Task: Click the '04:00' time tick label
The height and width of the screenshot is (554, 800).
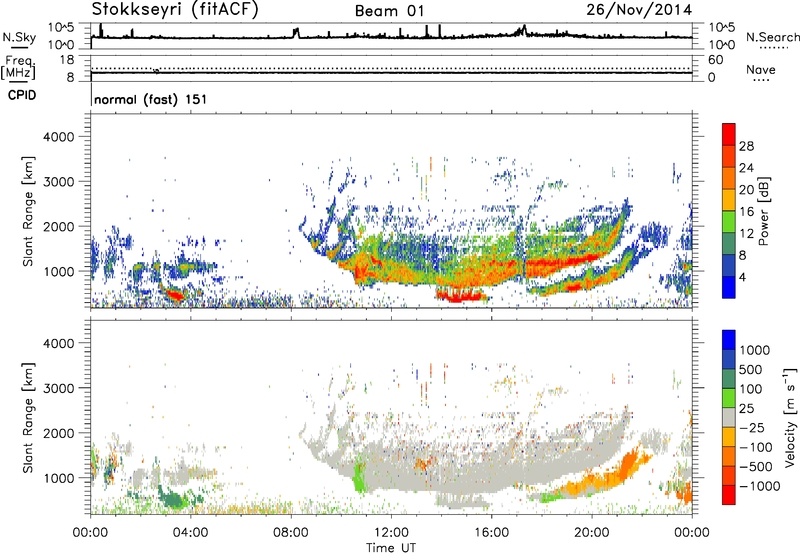Action: tap(191, 533)
